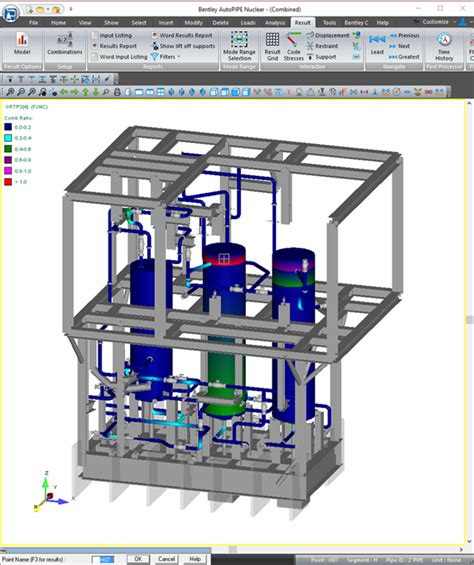Click the Point Name input field
474x565 pixels.
point(103,559)
